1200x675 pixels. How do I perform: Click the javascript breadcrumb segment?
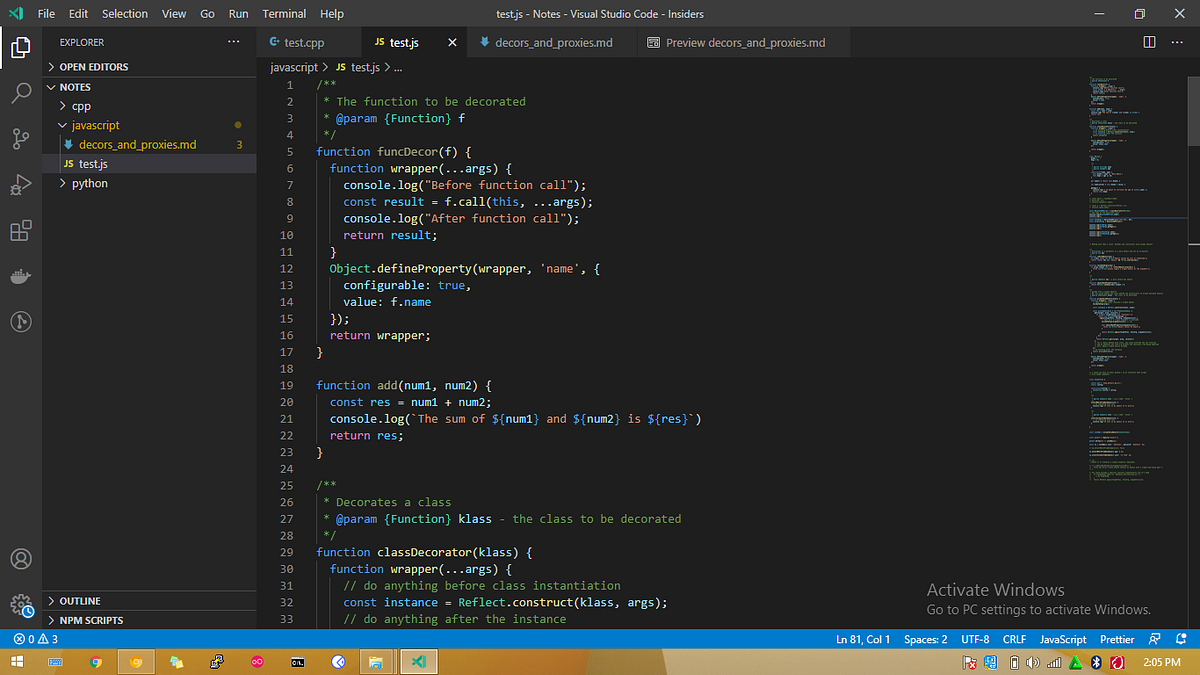[x=293, y=67]
